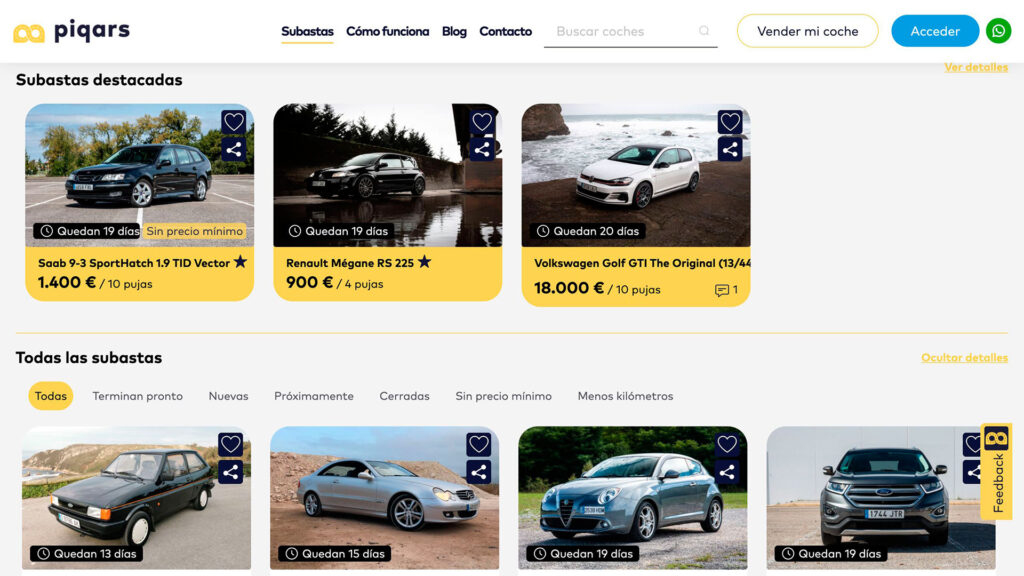The image size is (1024, 576).
Task: Select the Cerradas filter
Action: coord(404,396)
